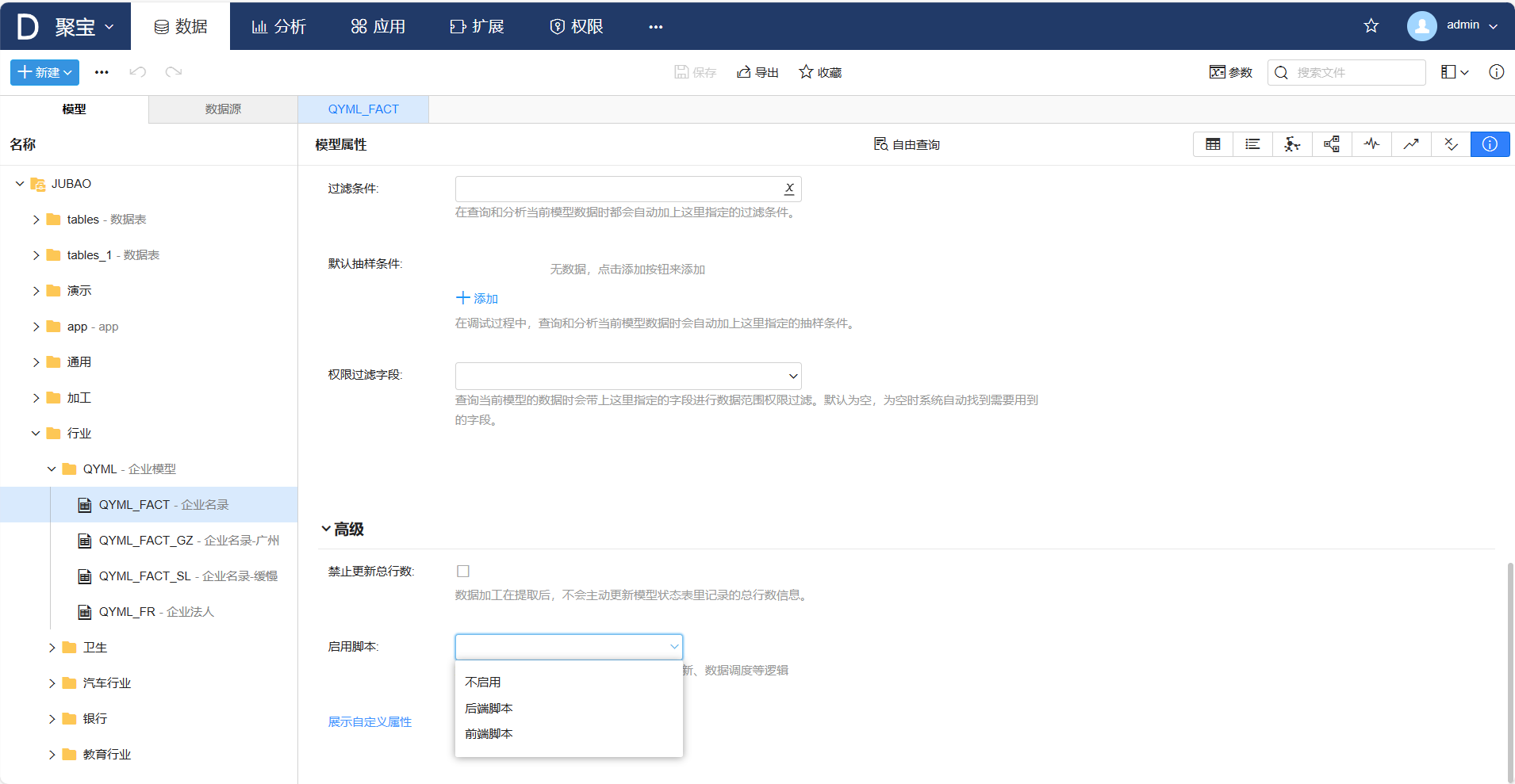Click the 保存 save button

696,72
